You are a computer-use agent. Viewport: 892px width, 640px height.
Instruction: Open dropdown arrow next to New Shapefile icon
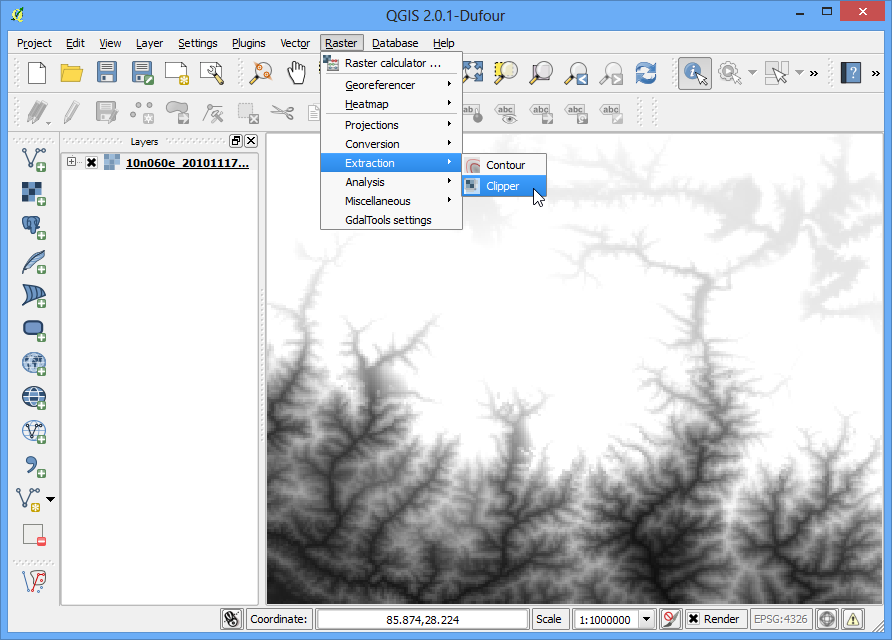pos(51,499)
